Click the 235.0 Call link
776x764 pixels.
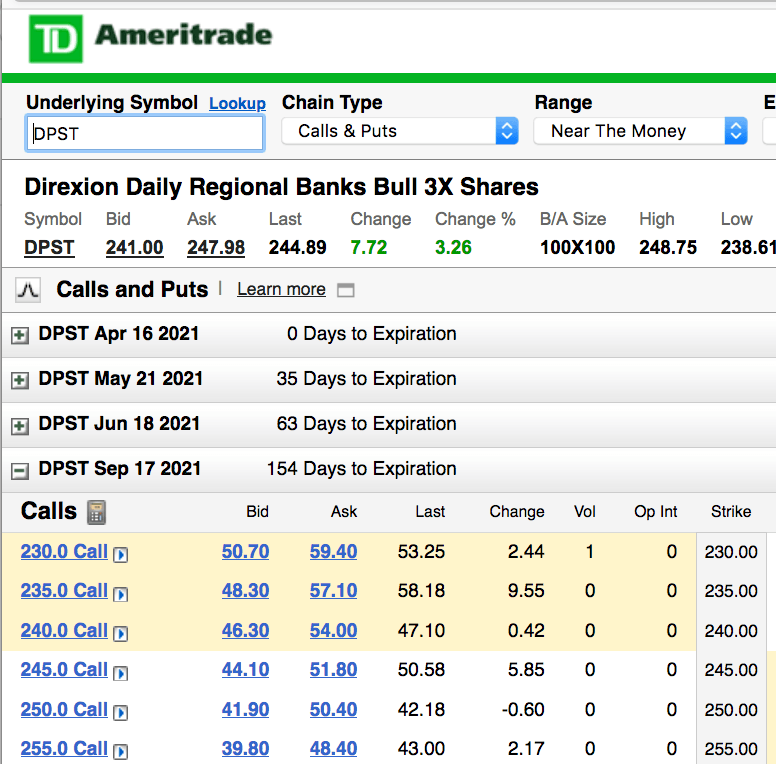(x=64, y=591)
